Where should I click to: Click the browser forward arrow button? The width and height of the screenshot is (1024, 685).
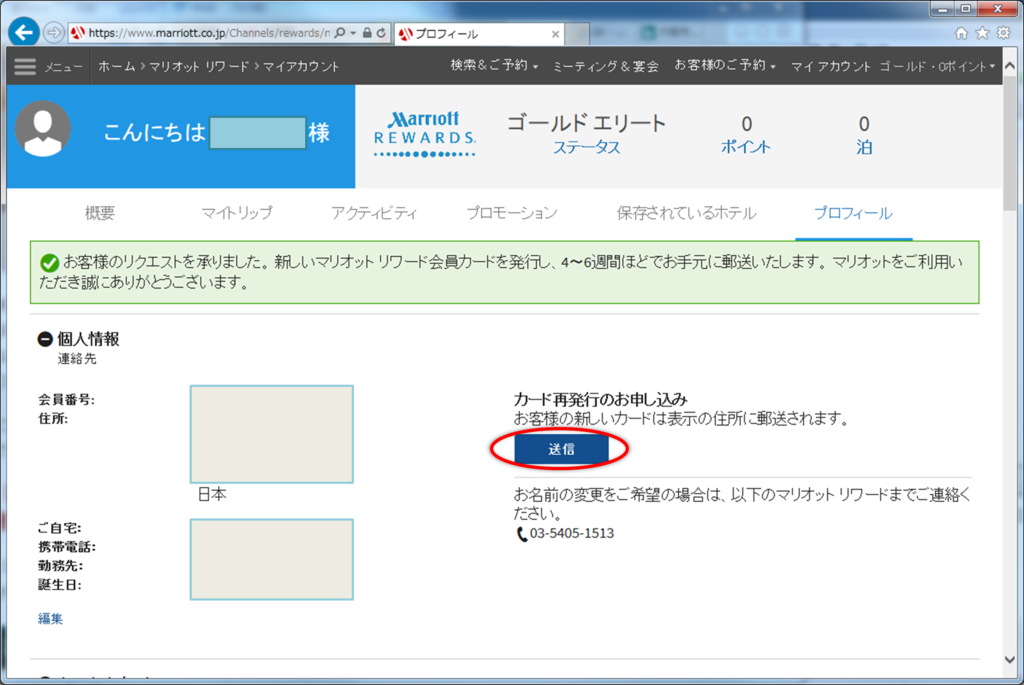54,32
